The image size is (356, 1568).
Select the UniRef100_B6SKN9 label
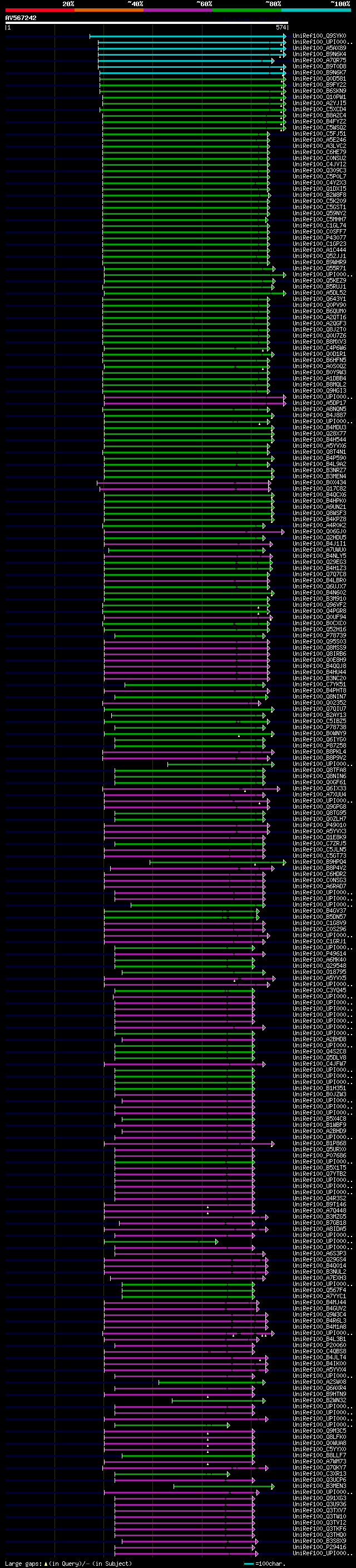point(319,91)
